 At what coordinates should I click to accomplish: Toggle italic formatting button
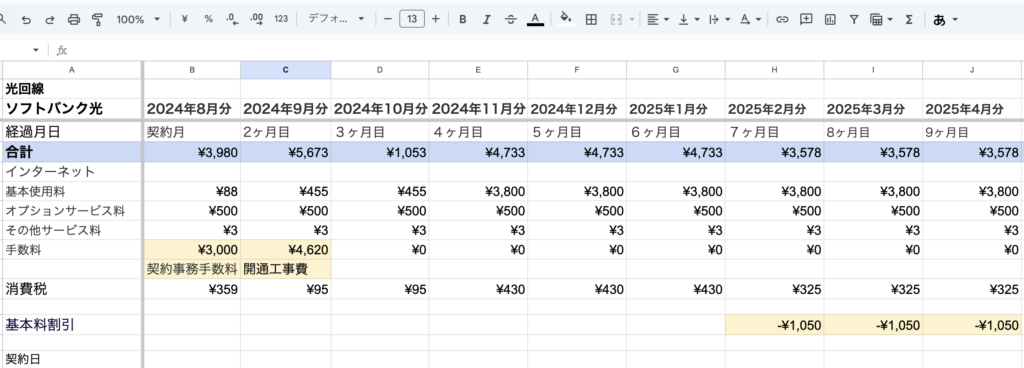click(x=487, y=20)
